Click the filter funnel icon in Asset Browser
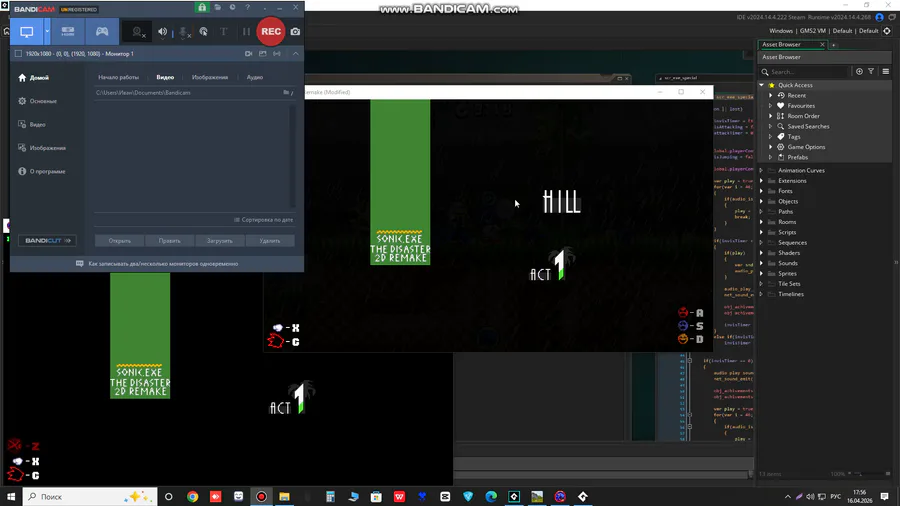Screen dimensions: 900x506 [871, 72]
